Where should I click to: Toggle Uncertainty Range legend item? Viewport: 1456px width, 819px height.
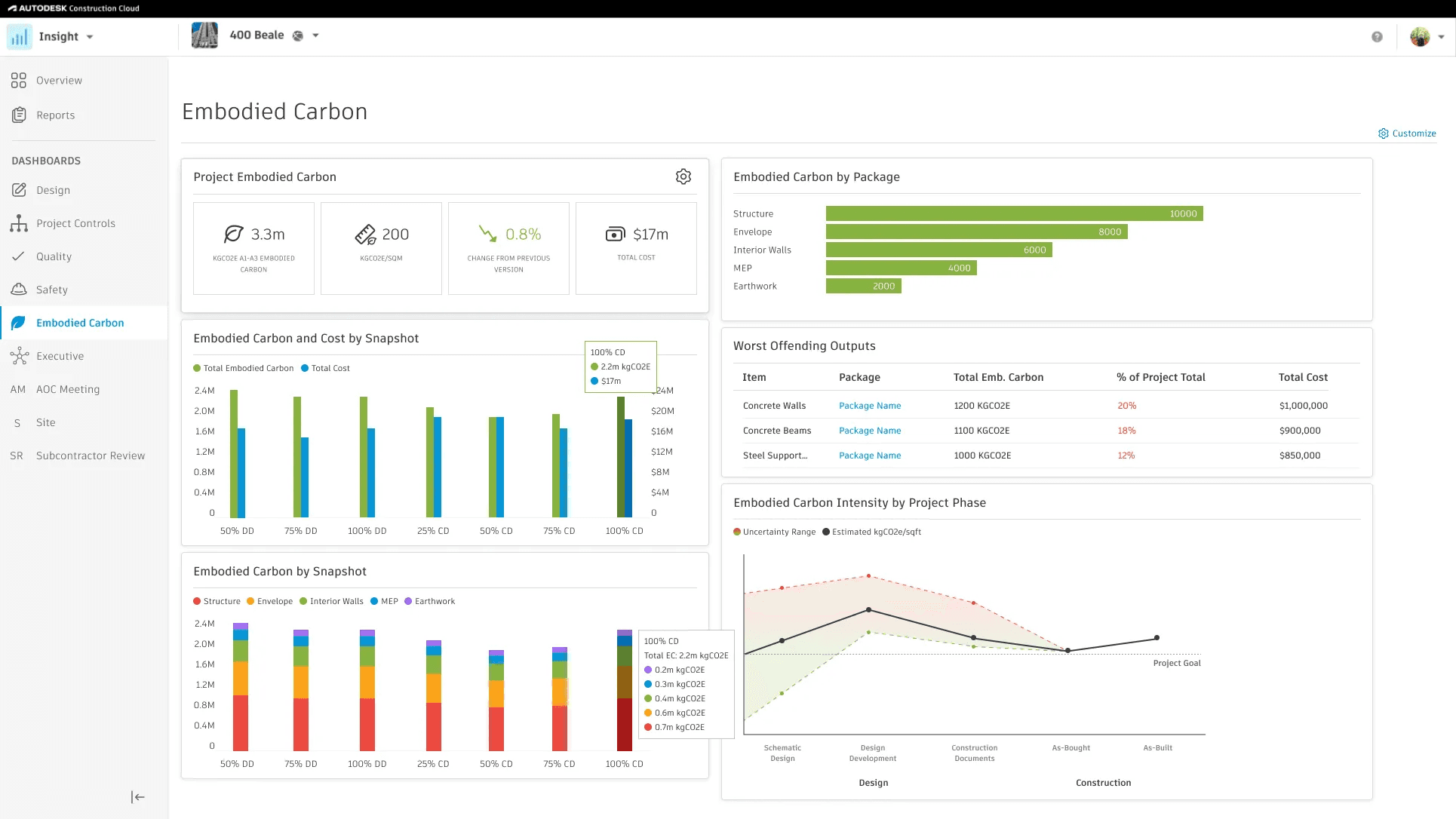pyautogui.click(x=774, y=532)
